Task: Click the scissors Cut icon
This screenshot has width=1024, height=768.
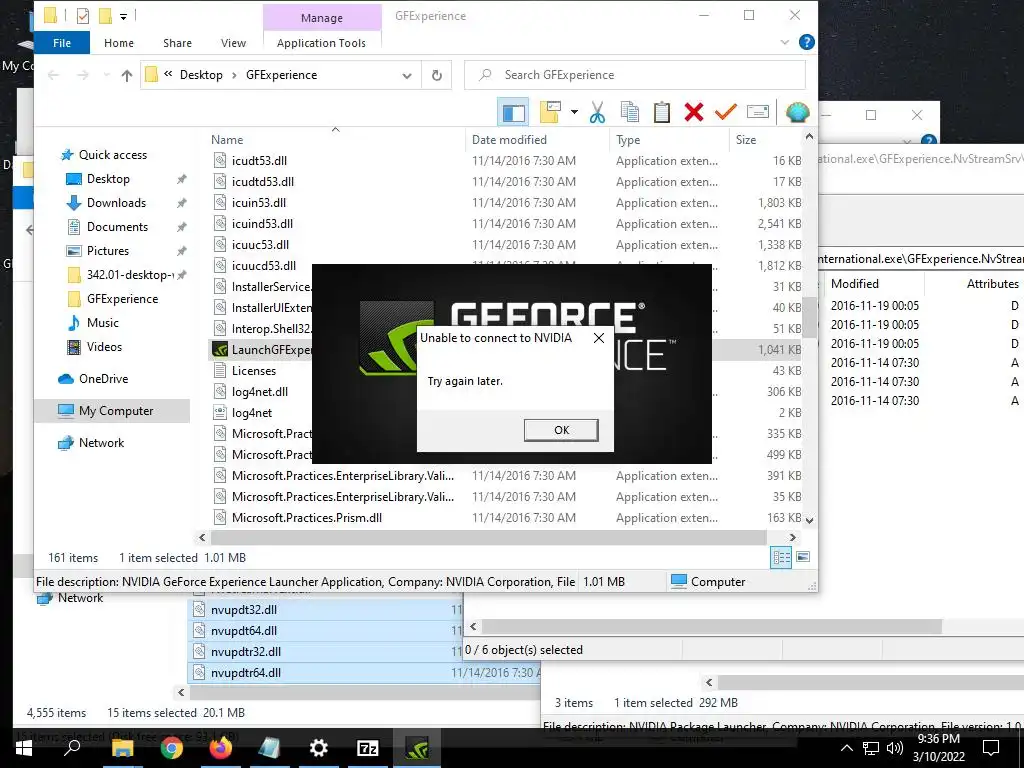Action: click(597, 112)
